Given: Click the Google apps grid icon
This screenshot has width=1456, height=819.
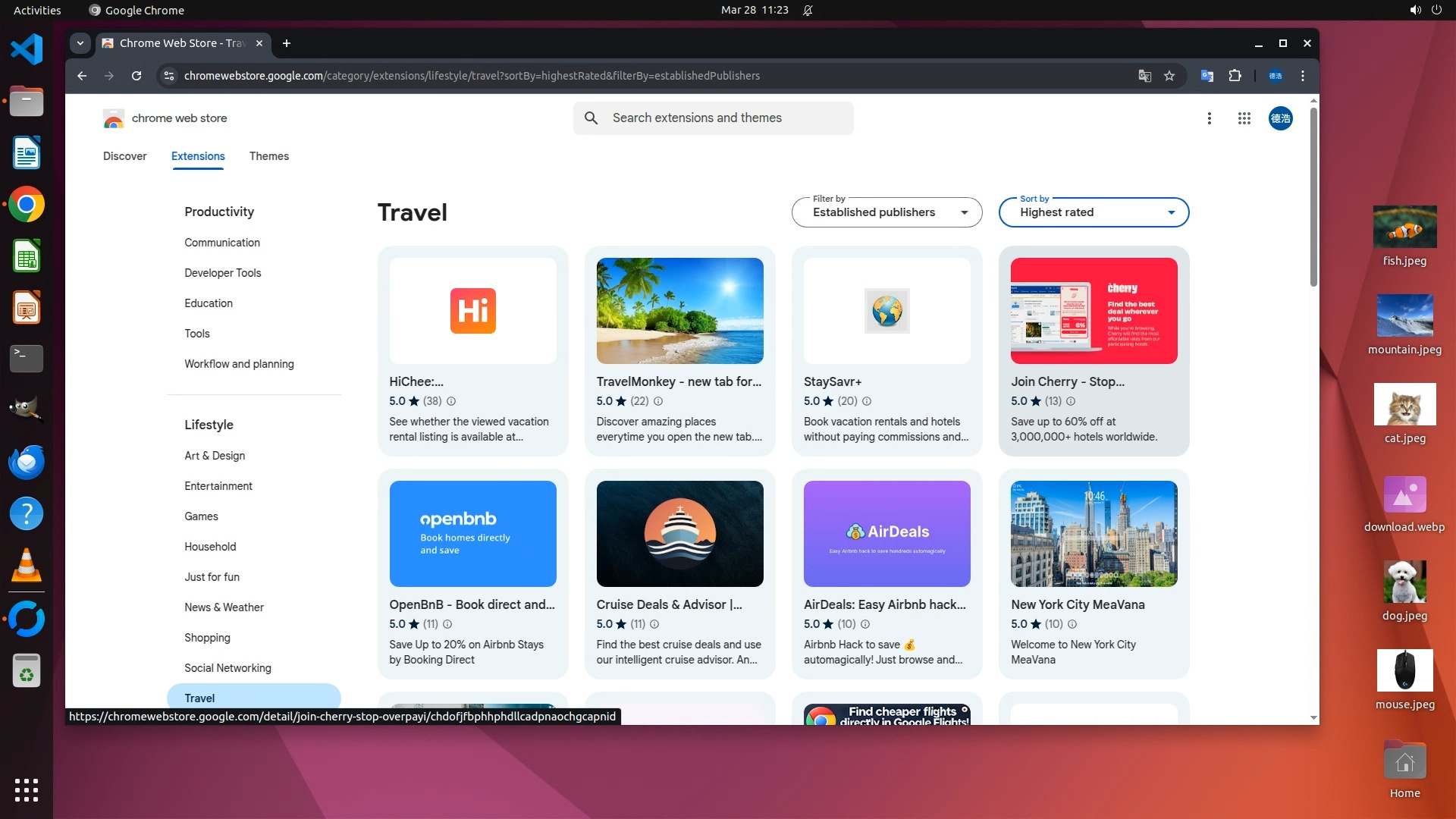Looking at the screenshot, I should point(1244,118).
